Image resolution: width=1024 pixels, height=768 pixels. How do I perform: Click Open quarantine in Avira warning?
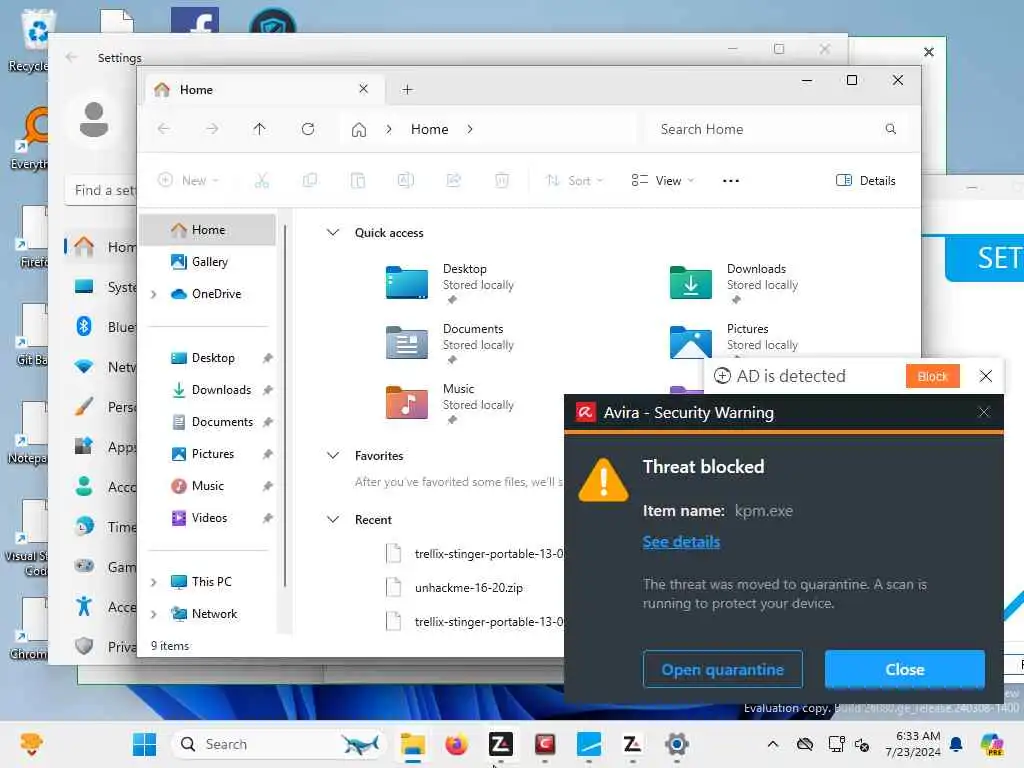722,669
